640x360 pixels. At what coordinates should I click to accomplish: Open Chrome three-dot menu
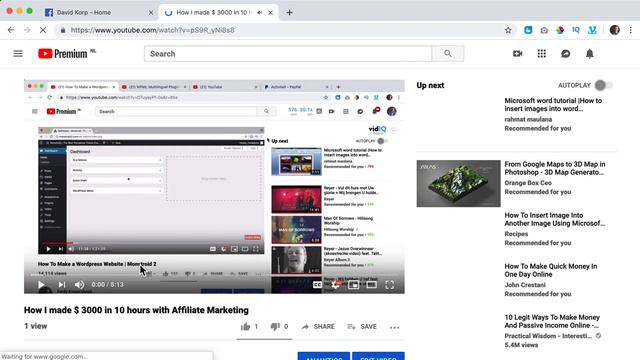(631, 30)
